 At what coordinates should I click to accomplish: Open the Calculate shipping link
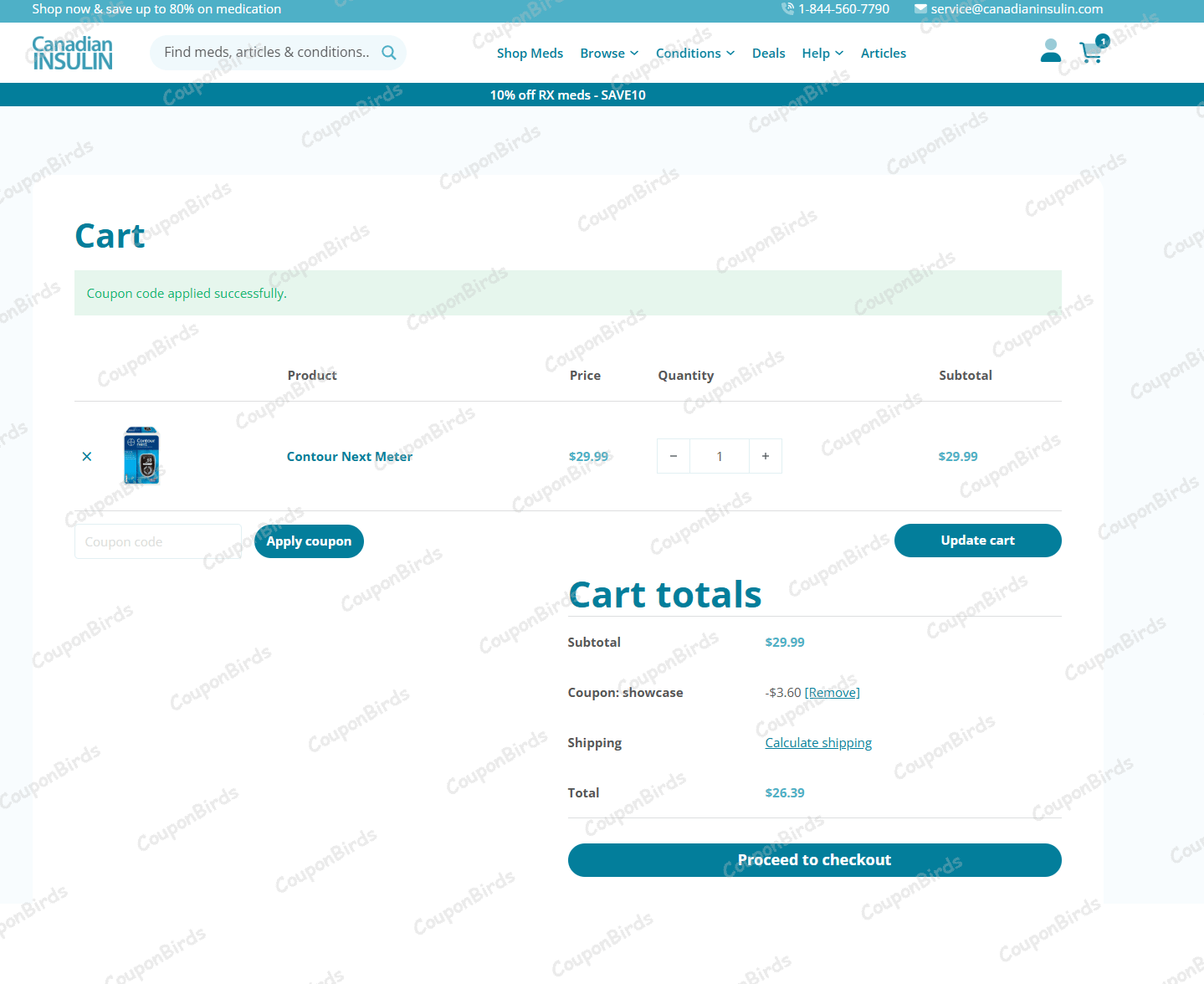tap(818, 743)
